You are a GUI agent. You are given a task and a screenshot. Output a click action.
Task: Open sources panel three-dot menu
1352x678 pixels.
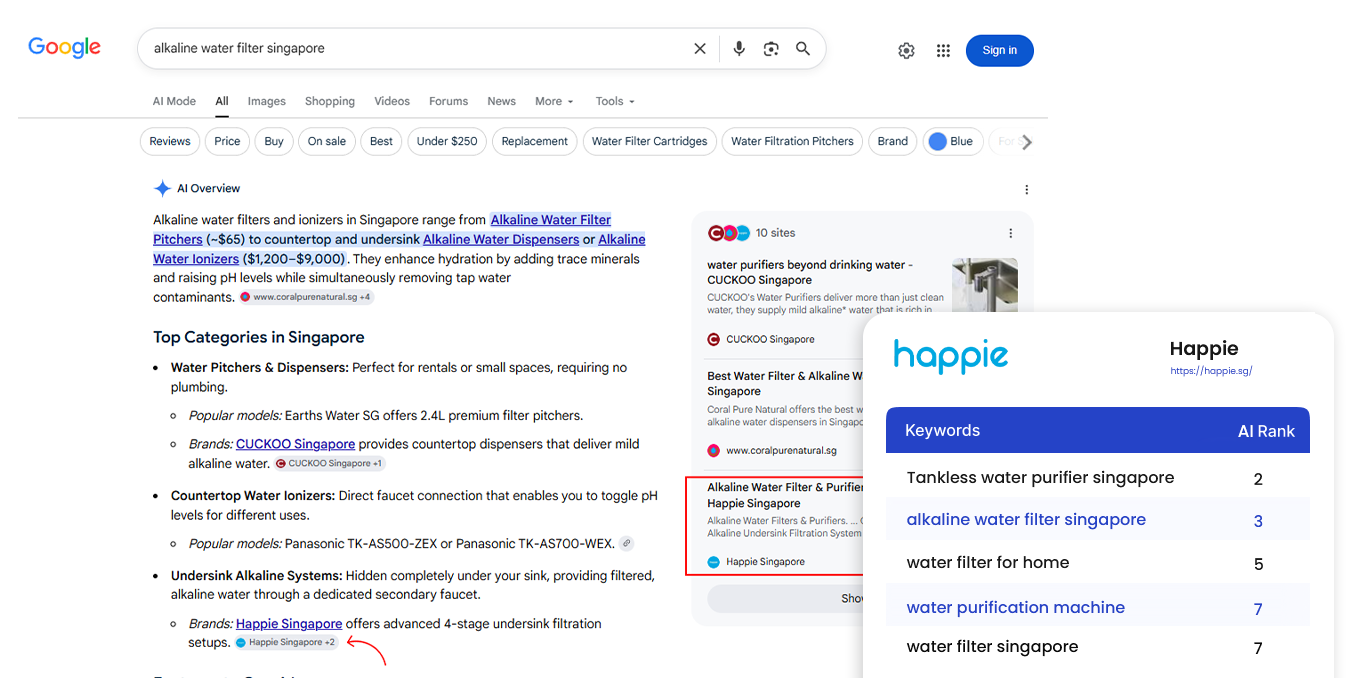1010,233
